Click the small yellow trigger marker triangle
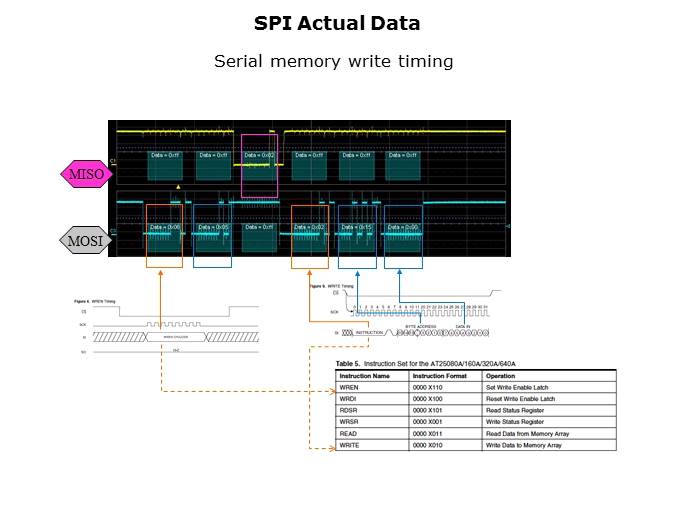Viewport: 674px width, 506px height. coord(178,187)
